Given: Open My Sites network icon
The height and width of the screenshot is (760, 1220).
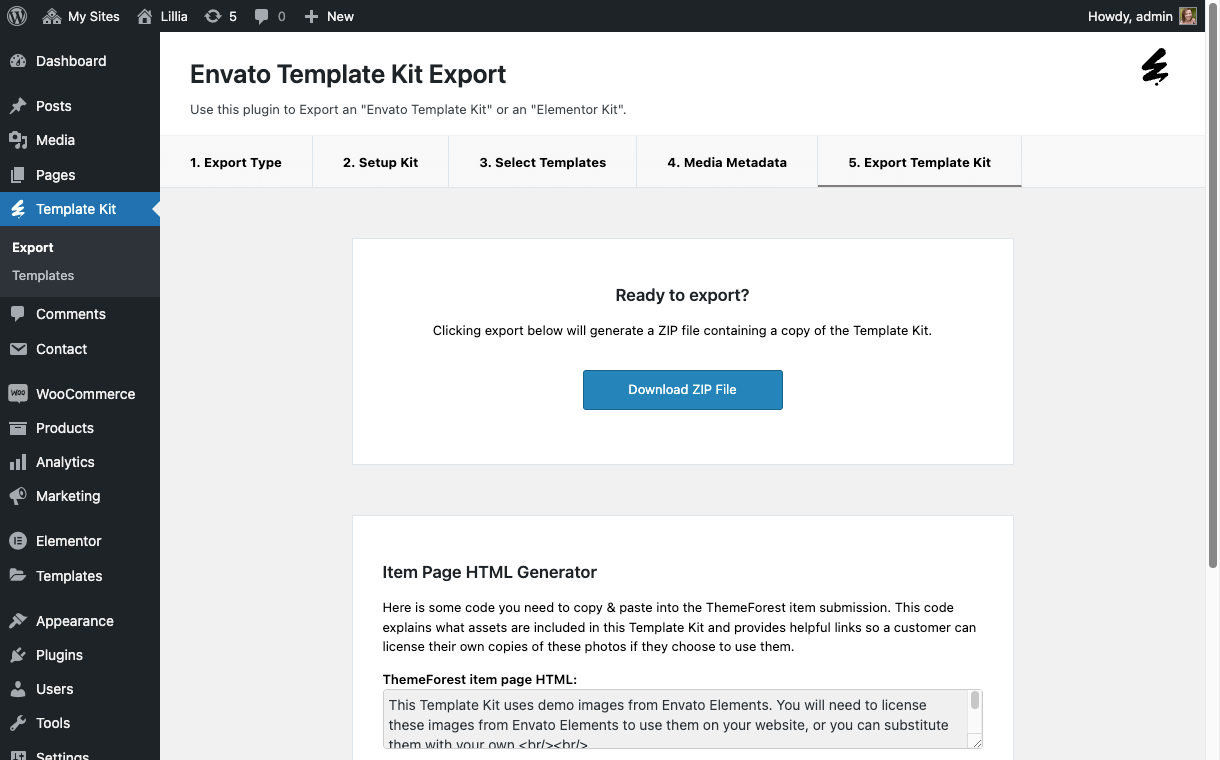Looking at the screenshot, I should [x=52, y=16].
